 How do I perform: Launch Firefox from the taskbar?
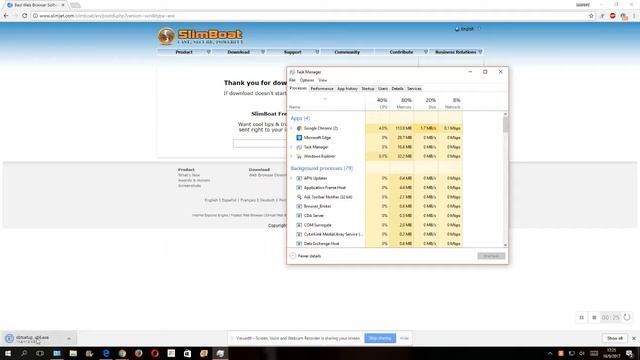pyautogui.click(x=138, y=353)
